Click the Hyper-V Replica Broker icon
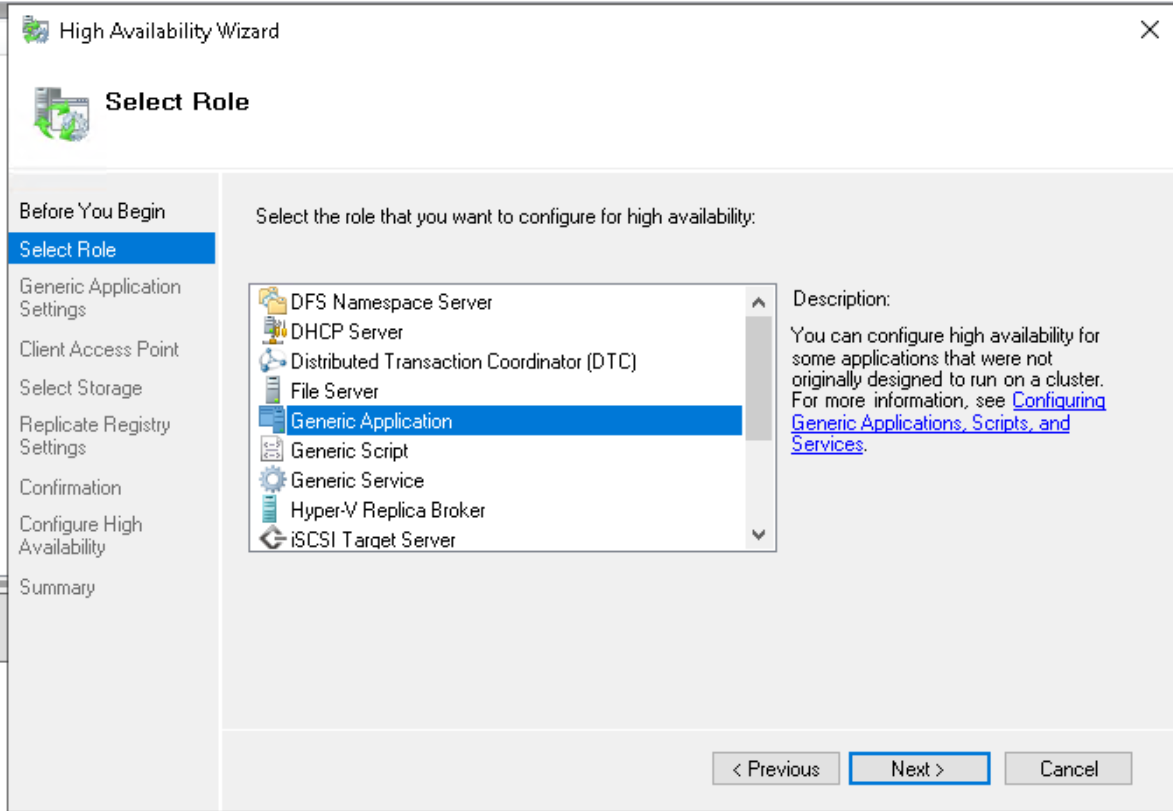 272,510
